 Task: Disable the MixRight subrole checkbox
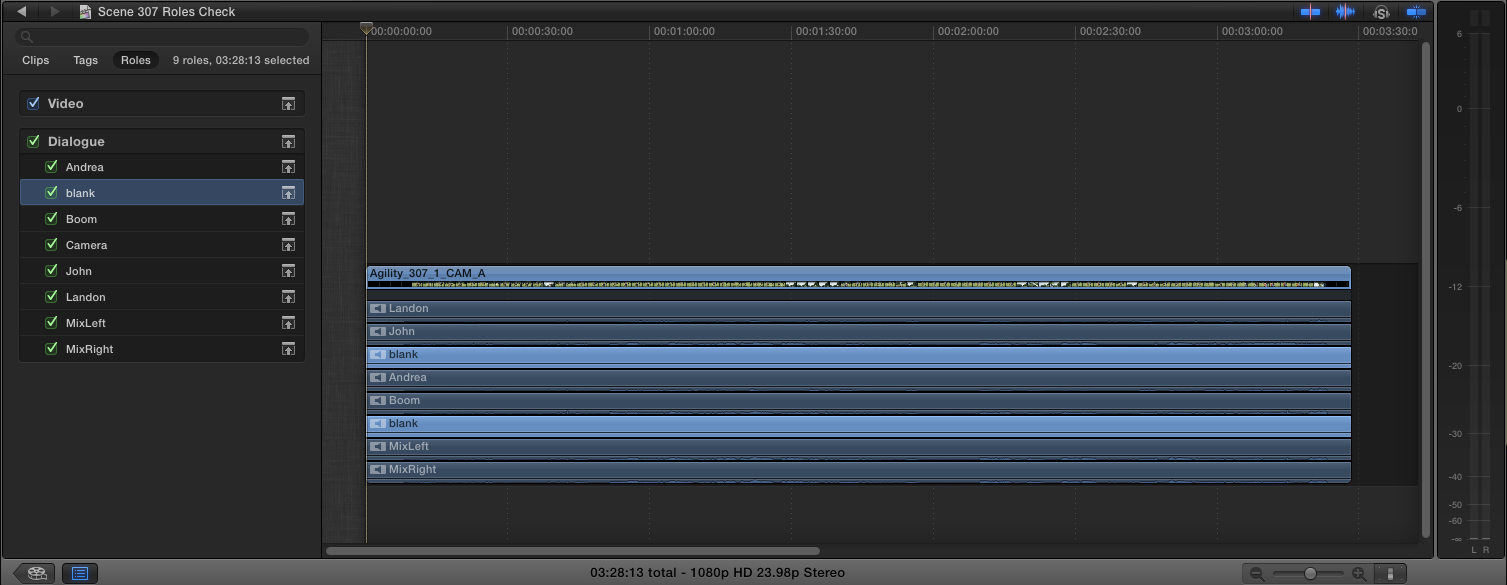[x=52, y=348]
